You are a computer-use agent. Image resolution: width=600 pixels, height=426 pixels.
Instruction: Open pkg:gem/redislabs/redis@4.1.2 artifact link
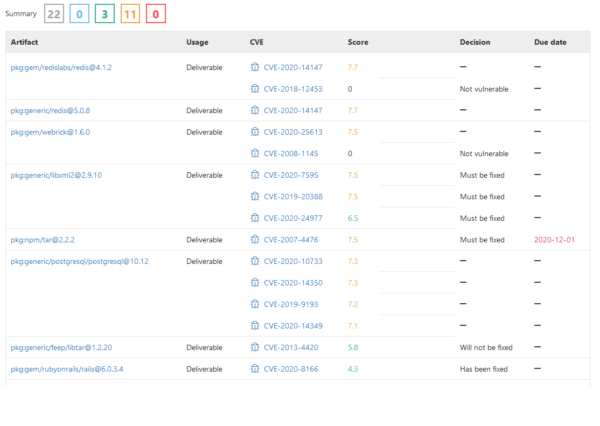[x=60, y=67]
